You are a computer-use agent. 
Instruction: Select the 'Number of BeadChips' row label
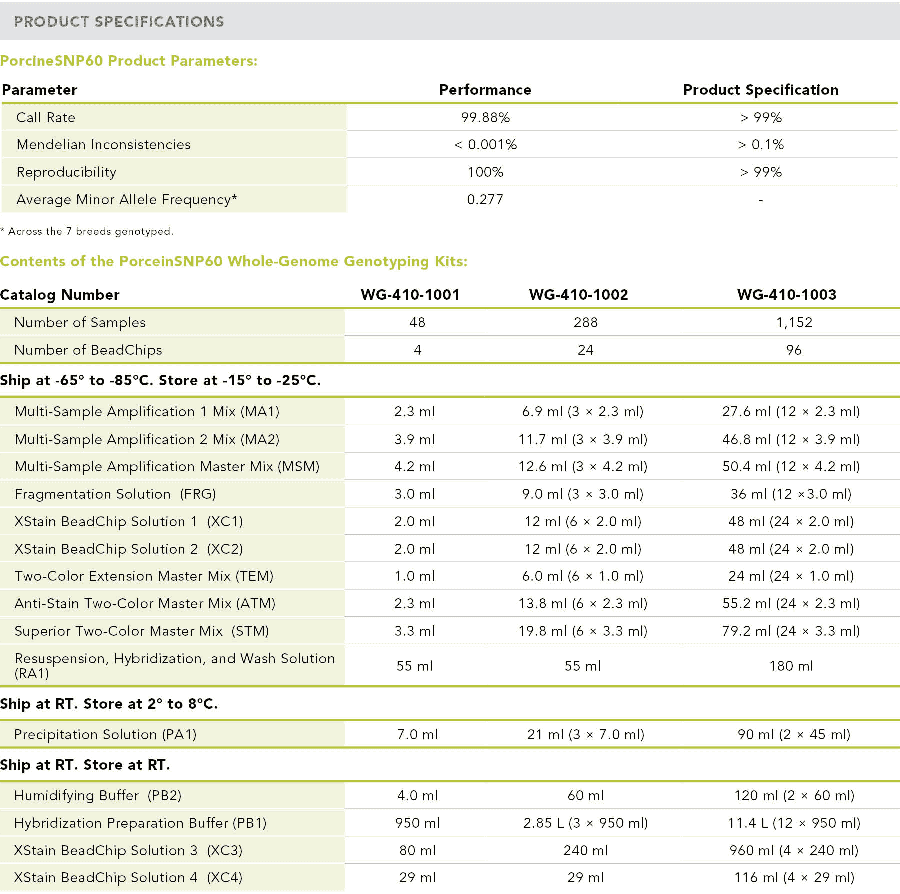point(88,349)
